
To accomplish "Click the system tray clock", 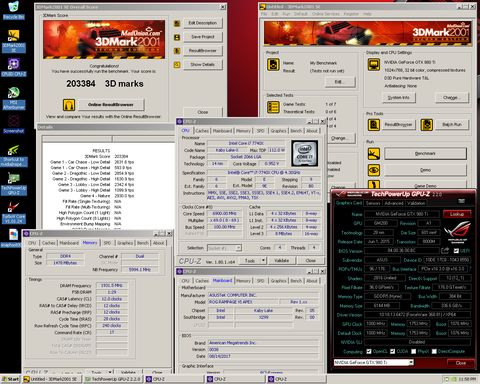I will (467, 379).
